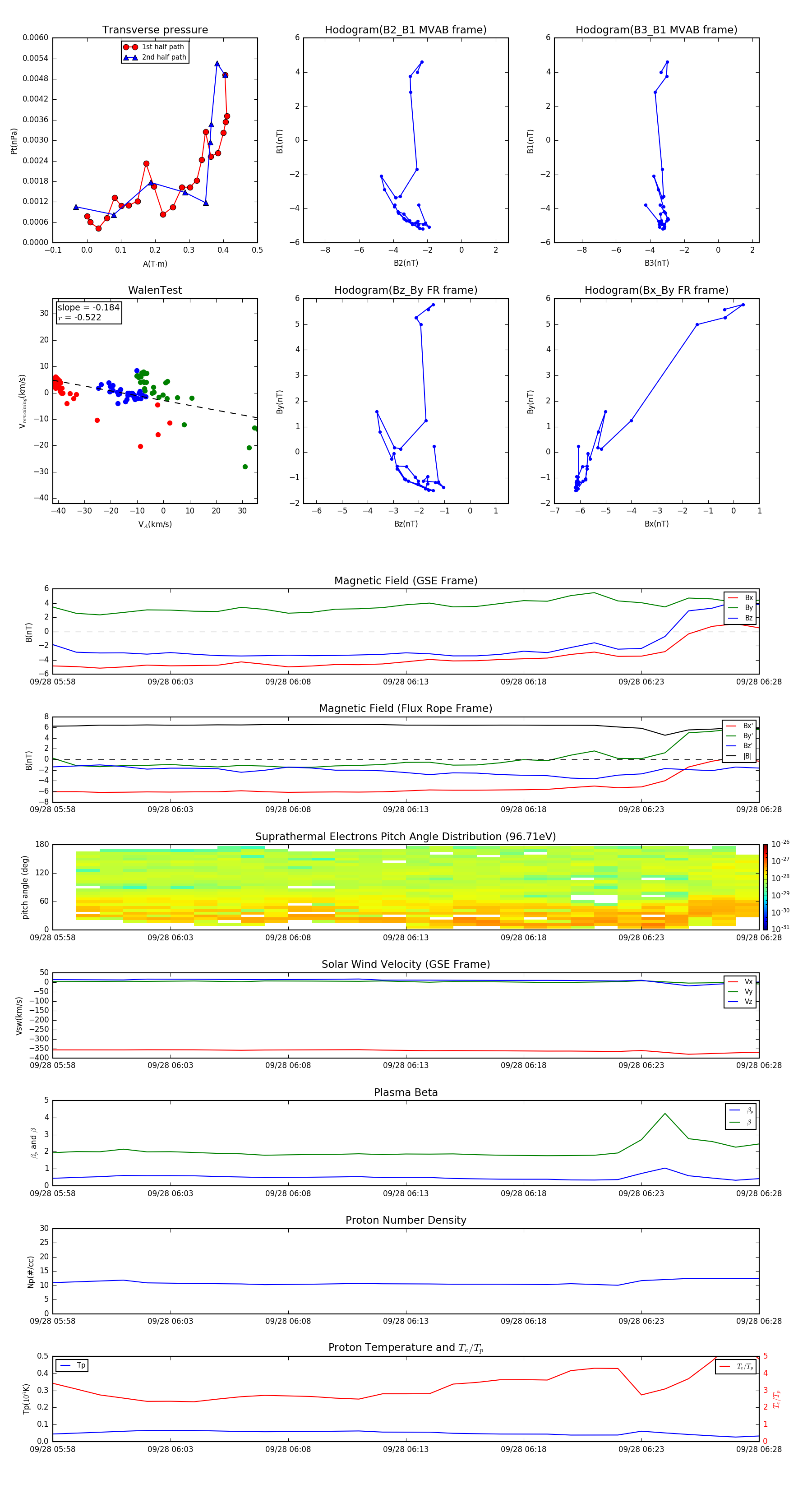
Task: Click the 'Bx(nT)' hodogram x-axis label
Action: pyautogui.click(x=656, y=524)
